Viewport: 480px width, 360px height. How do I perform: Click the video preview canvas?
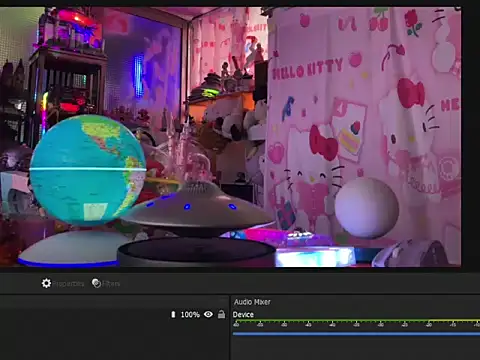click(x=231, y=137)
